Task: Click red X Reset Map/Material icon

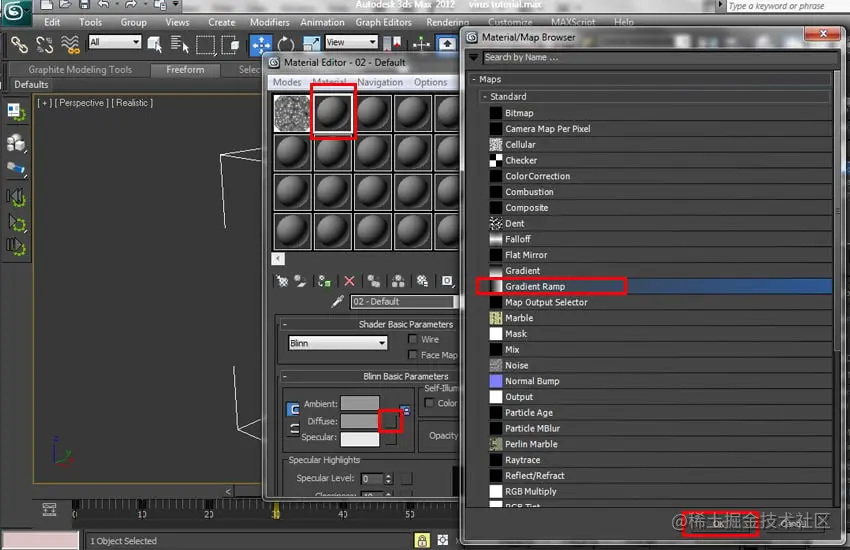Action: coord(349,281)
